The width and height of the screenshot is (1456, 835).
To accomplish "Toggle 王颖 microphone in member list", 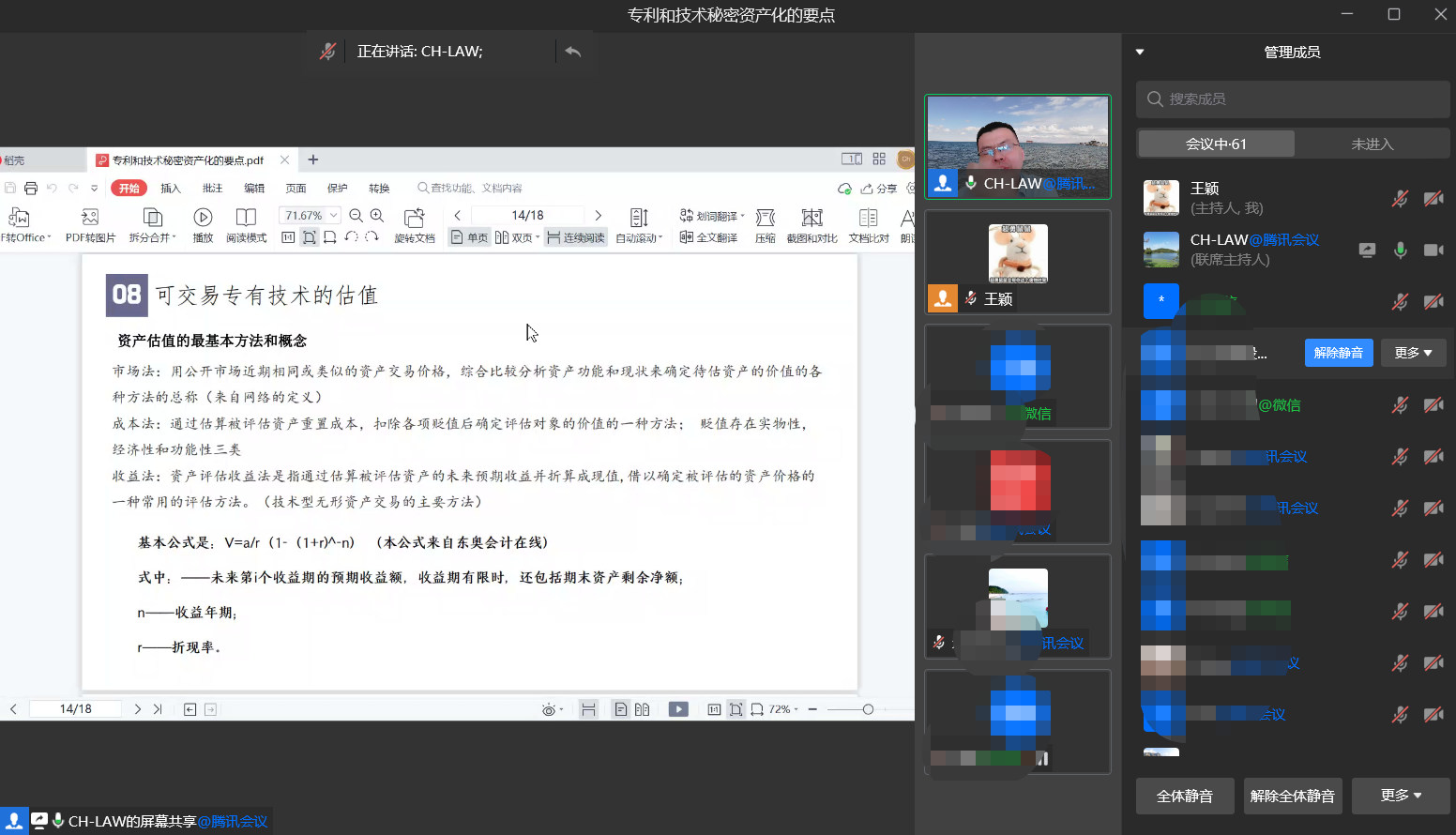I will click(x=1400, y=198).
